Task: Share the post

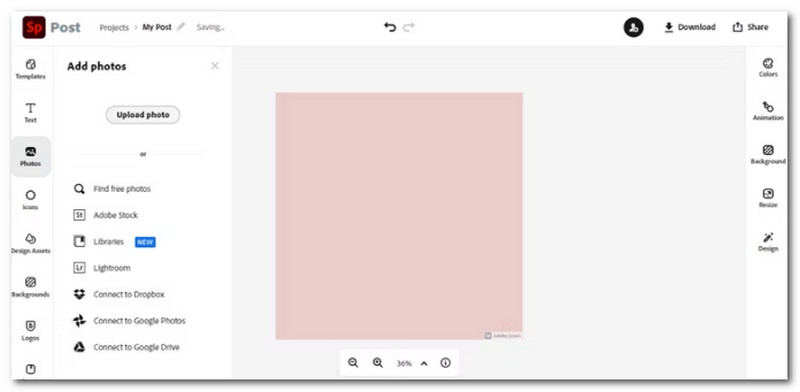Action: [750, 27]
